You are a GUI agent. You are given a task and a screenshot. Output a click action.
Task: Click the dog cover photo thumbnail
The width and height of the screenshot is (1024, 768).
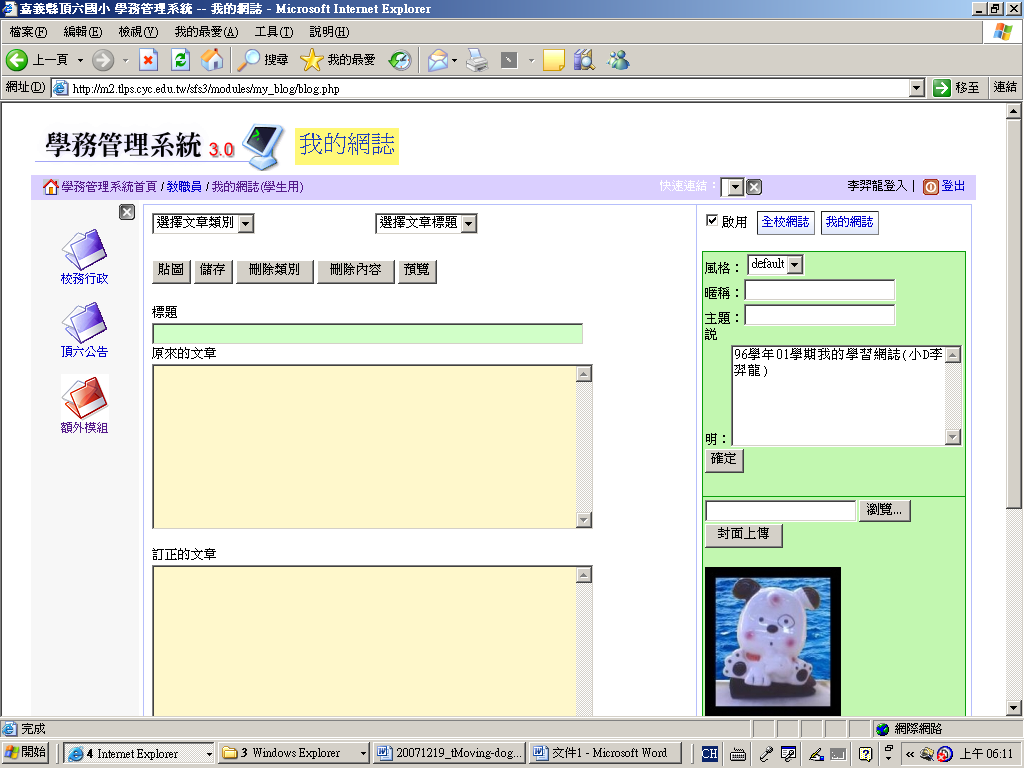(772, 640)
